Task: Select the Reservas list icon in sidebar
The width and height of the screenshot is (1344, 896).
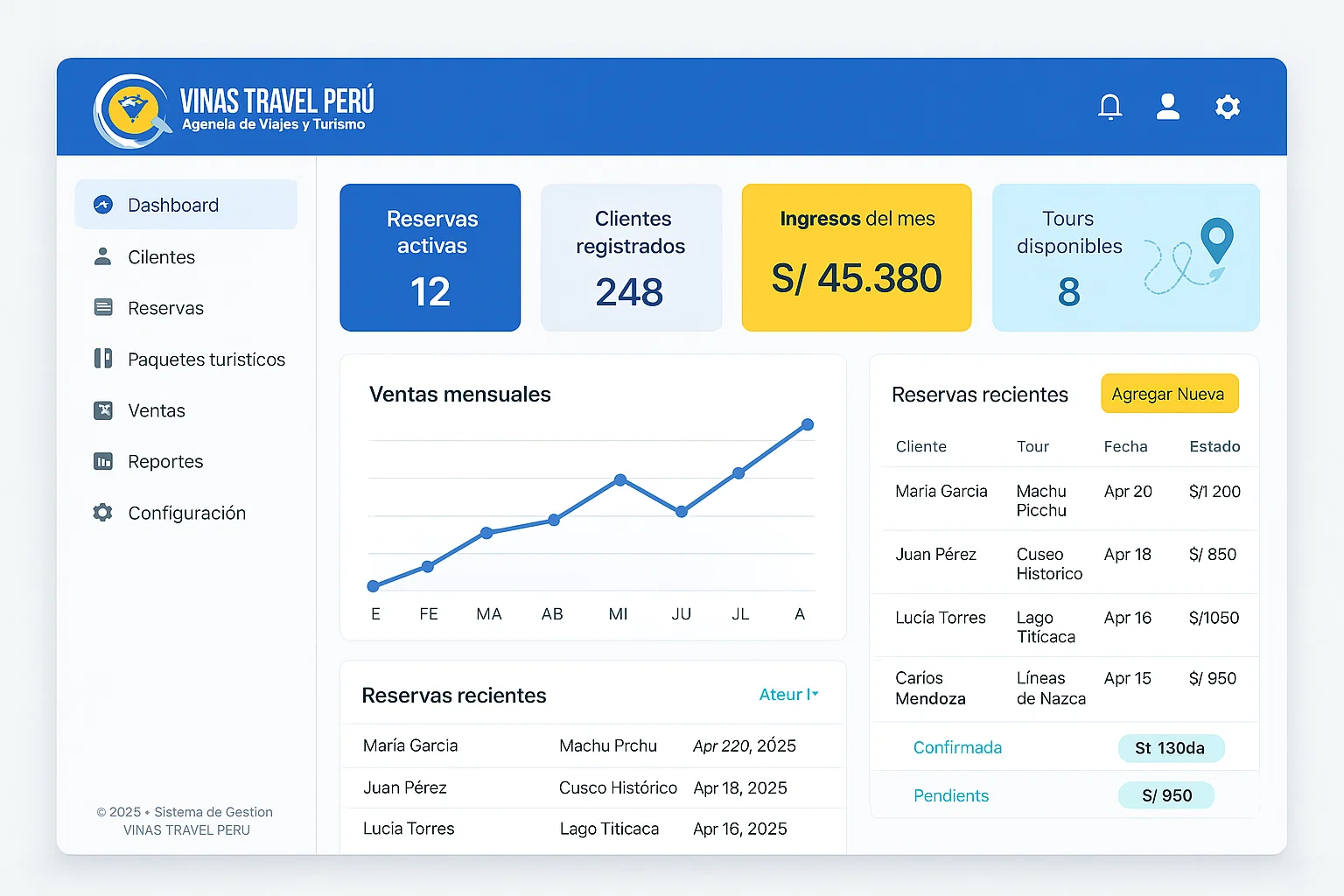Action: click(102, 307)
